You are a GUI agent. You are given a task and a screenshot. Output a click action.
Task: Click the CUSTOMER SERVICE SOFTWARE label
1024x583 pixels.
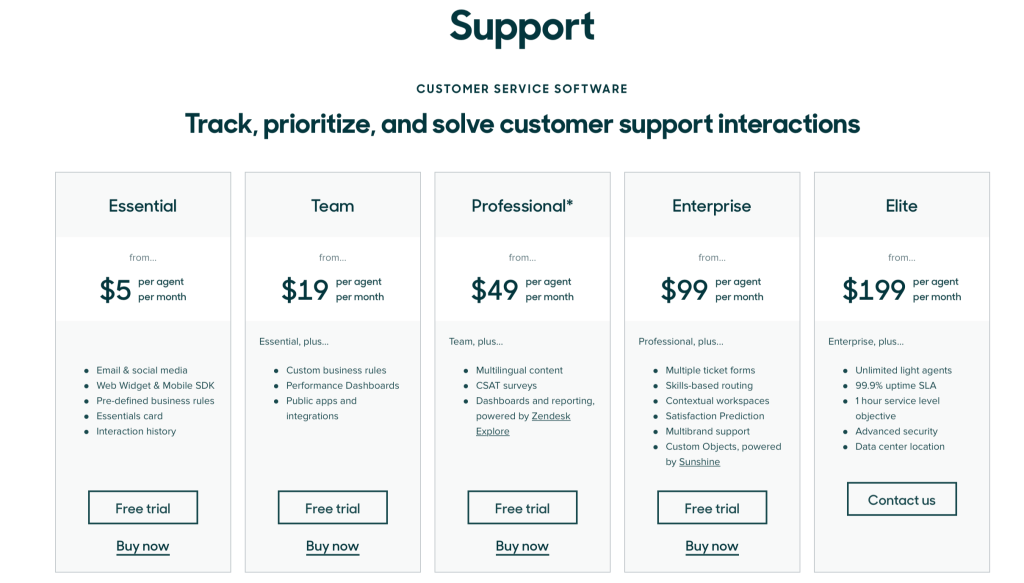pos(522,88)
